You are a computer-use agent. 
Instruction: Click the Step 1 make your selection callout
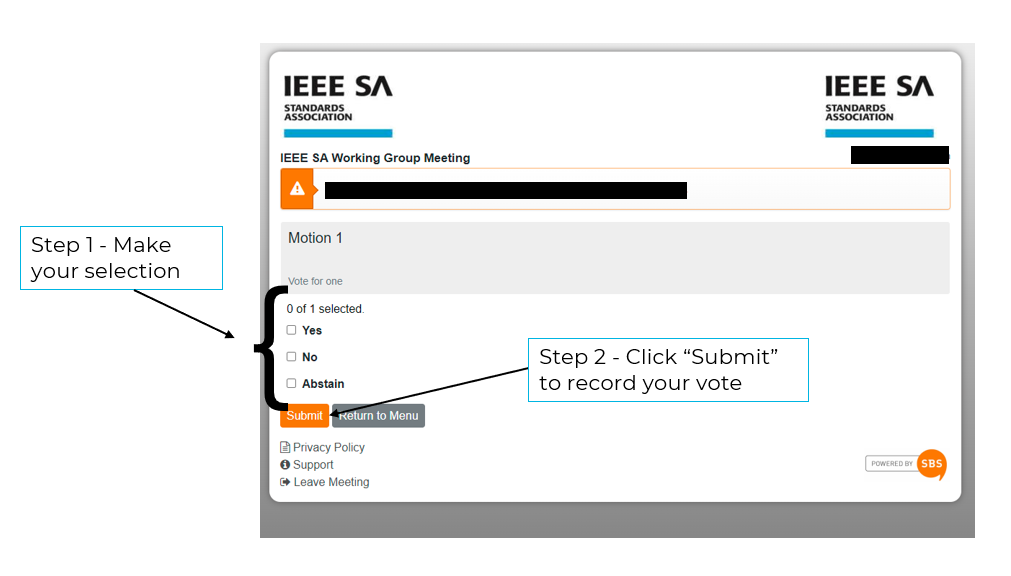(x=121, y=258)
